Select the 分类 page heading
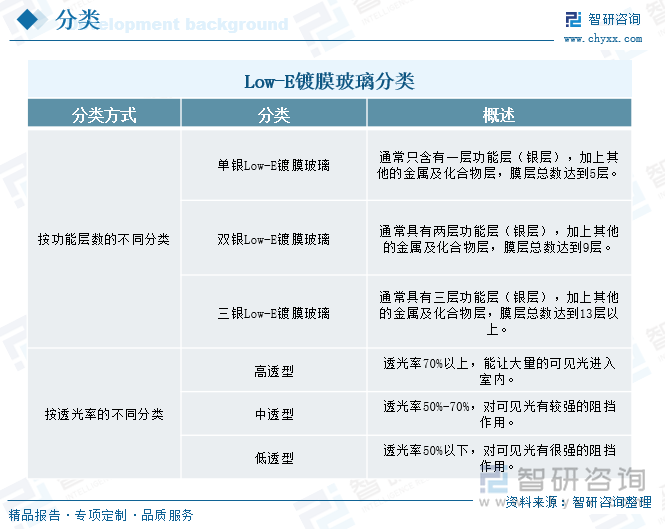Image resolution: width=665 pixels, height=529 pixels. point(78,20)
